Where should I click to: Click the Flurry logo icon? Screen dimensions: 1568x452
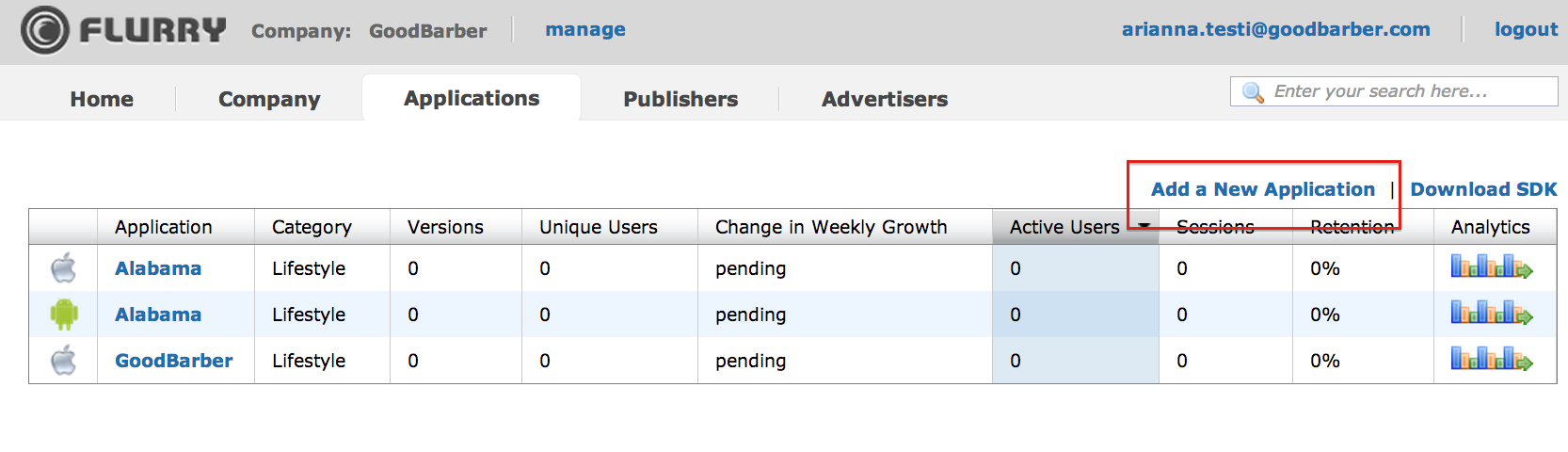pyautogui.click(x=45, y=30)
